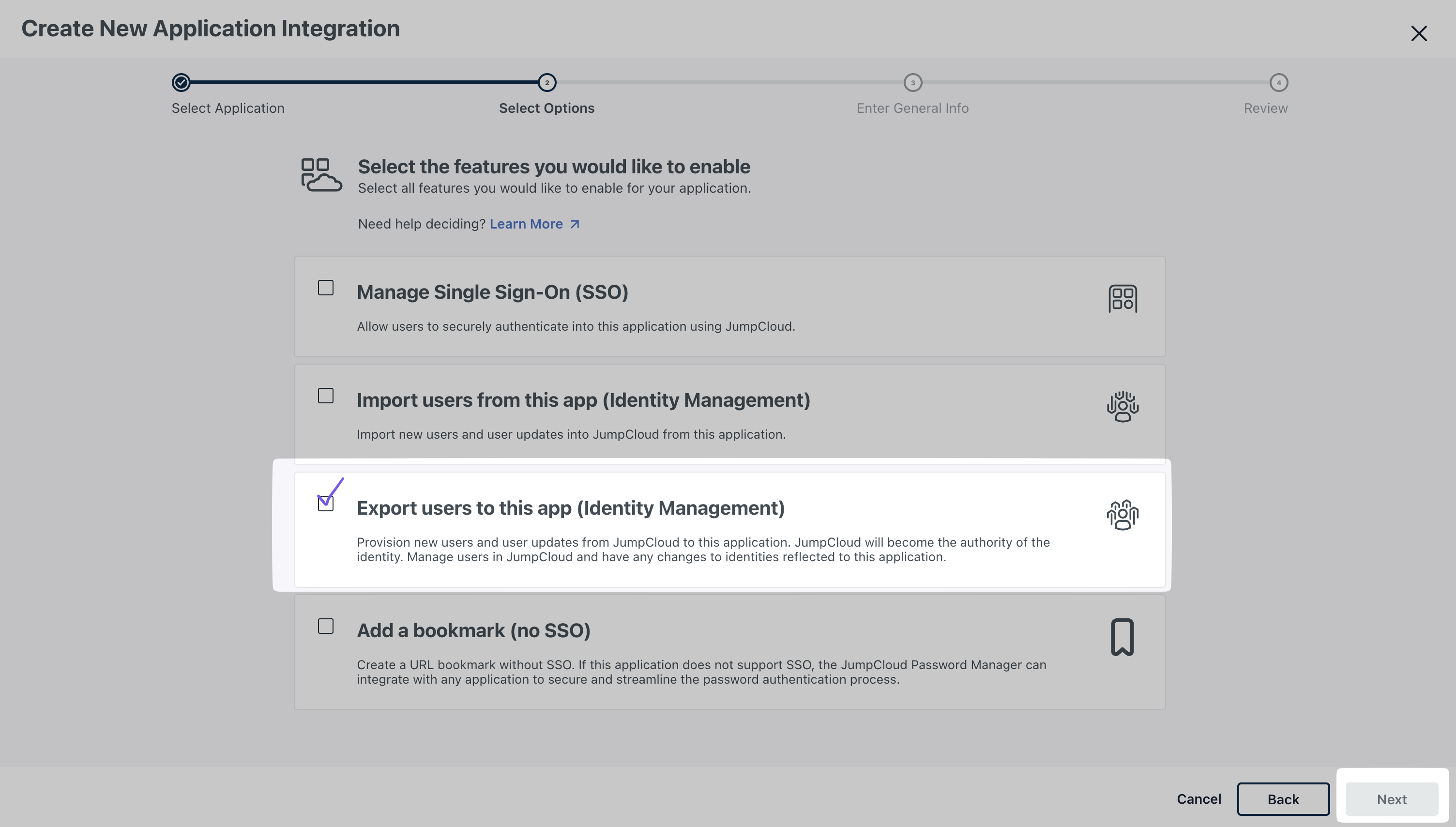Check the Add a bookmark option
Viewport: 1456px width, 827px height.
(x=326, y=626)
